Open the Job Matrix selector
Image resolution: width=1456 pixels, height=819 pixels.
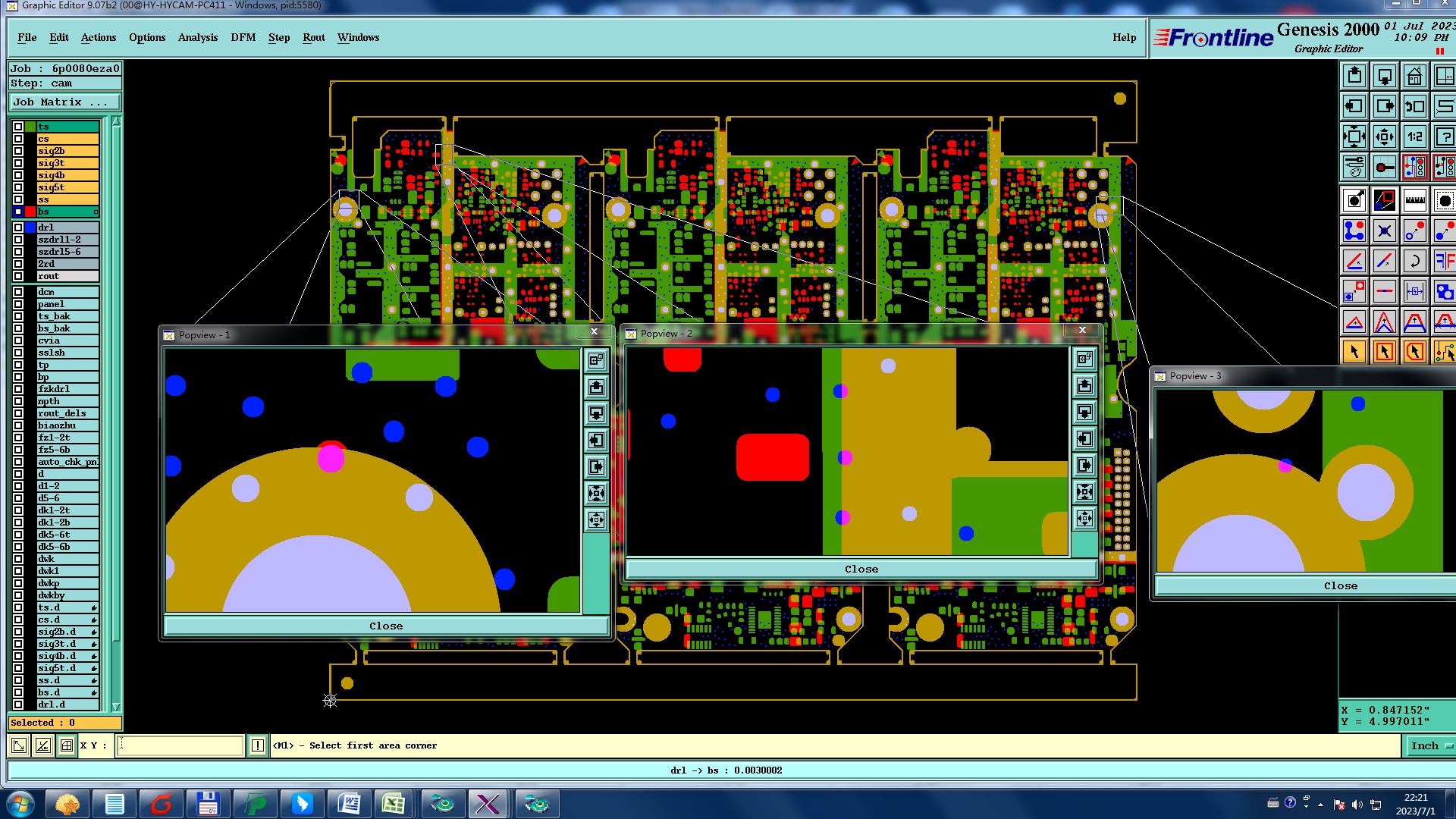coord(64,102)
